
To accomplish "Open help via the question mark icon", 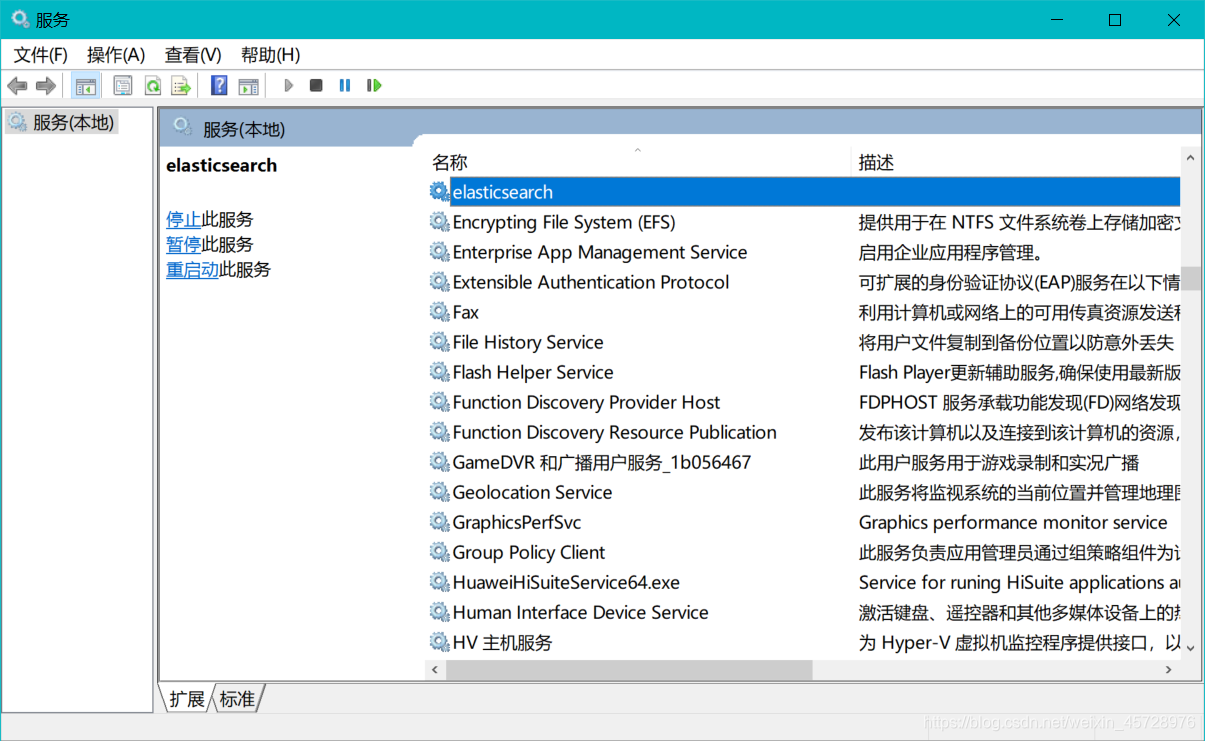I will (x=218, y=85).
